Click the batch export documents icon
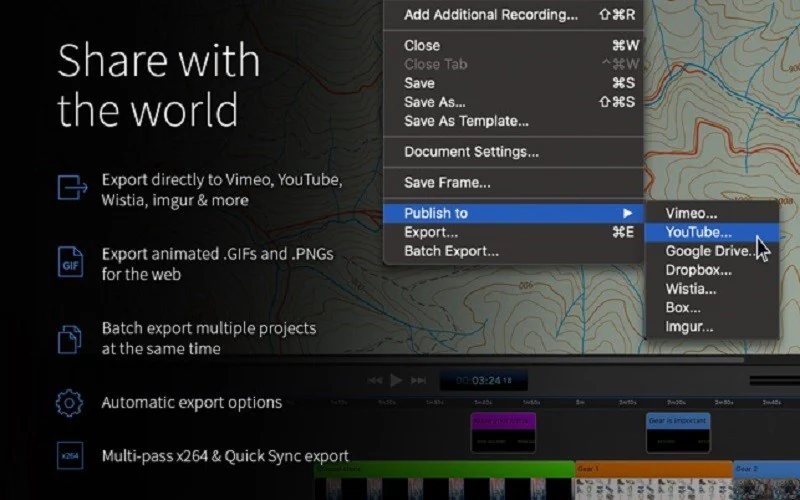 pos(69,339)
